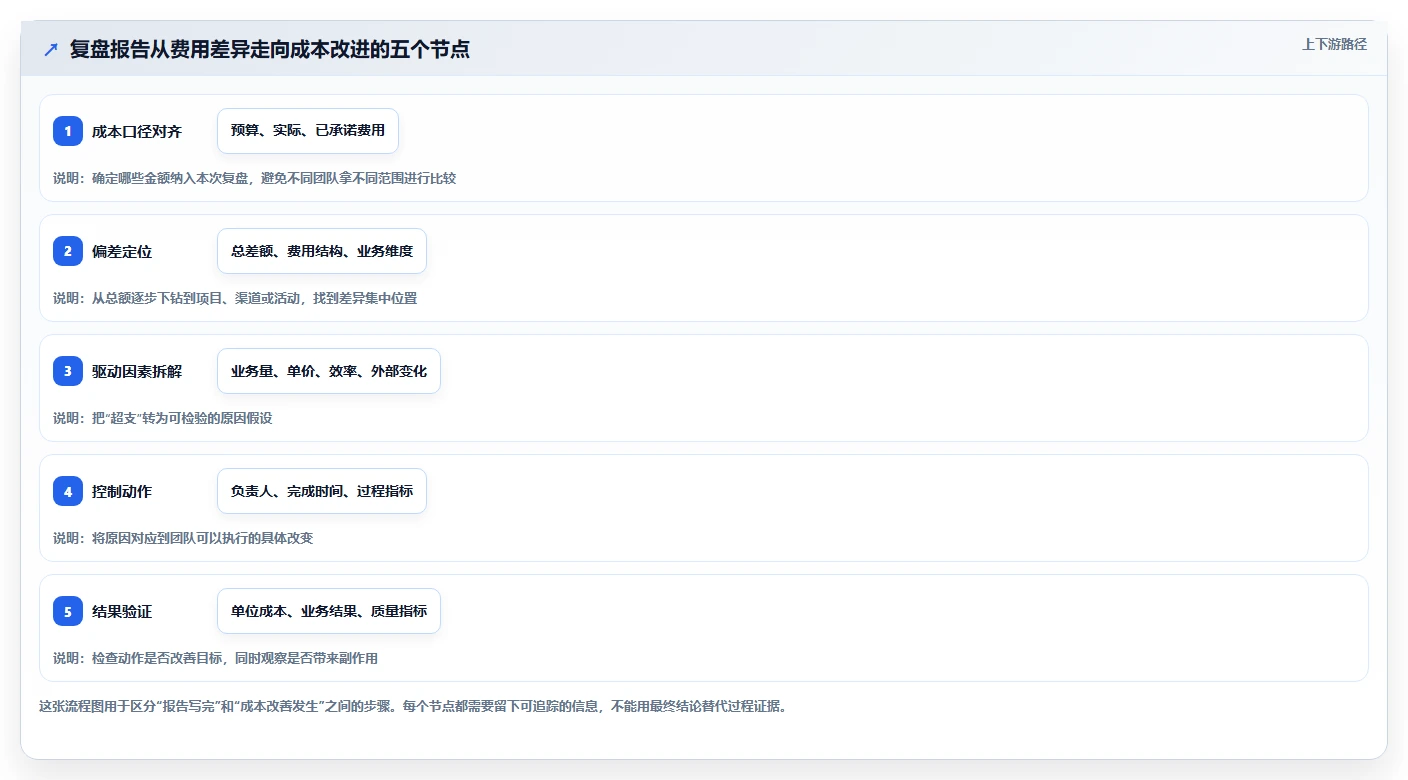This screenshot has height=780, width=1408.
Task: Click the number 4 step badge
Action: (x=68, y=491)
